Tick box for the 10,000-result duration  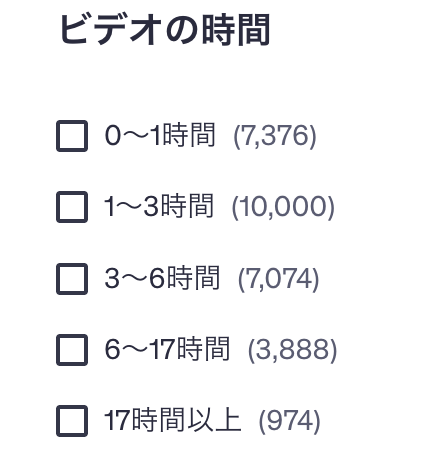(x=72, y=207)
